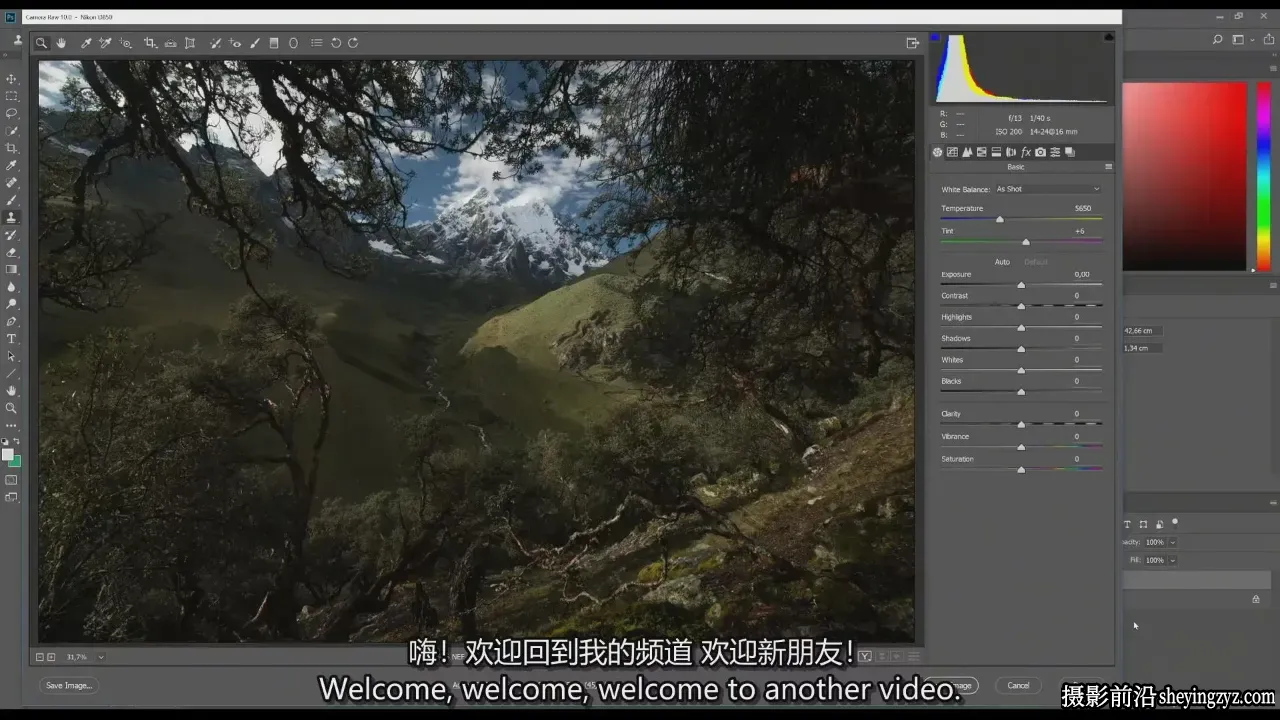The image size is (1280, 720).
Task: Click the Temperature value field 5650
Action: [x=1082, y=208]
